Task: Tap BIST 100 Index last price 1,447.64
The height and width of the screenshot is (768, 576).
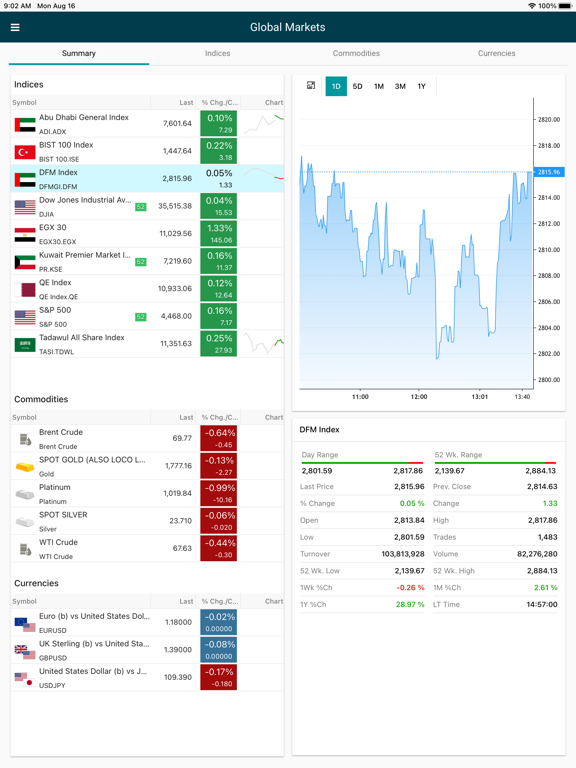Action: [177, 151]
